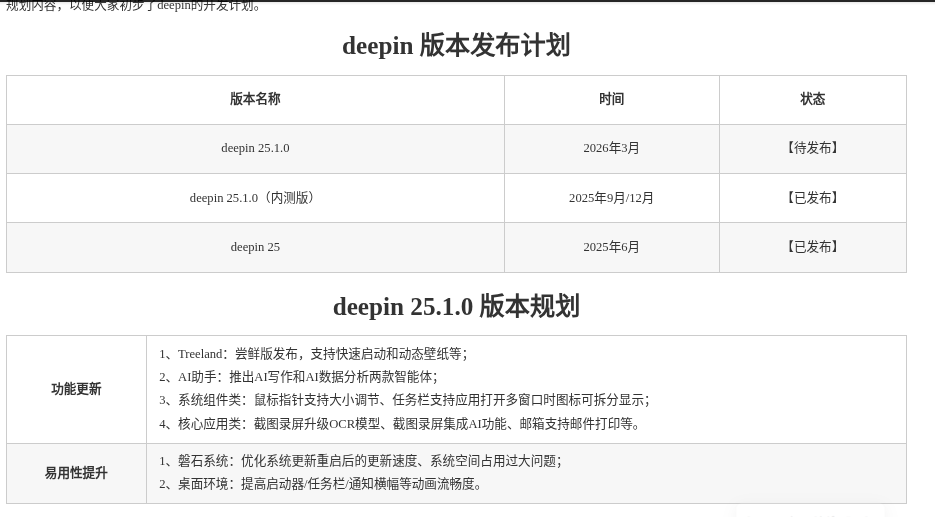
Task: Click the '【待发布】' status cell
Action: pyautogui.click(x=813, y=148)
